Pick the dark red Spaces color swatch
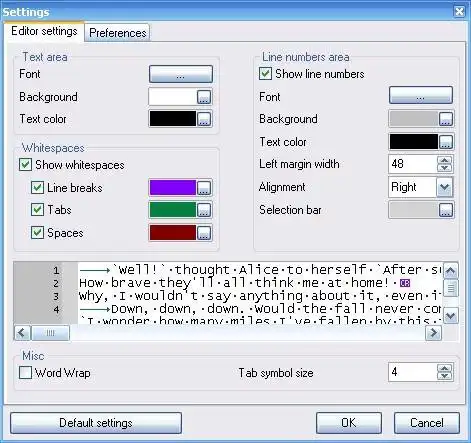 [173, 233]
